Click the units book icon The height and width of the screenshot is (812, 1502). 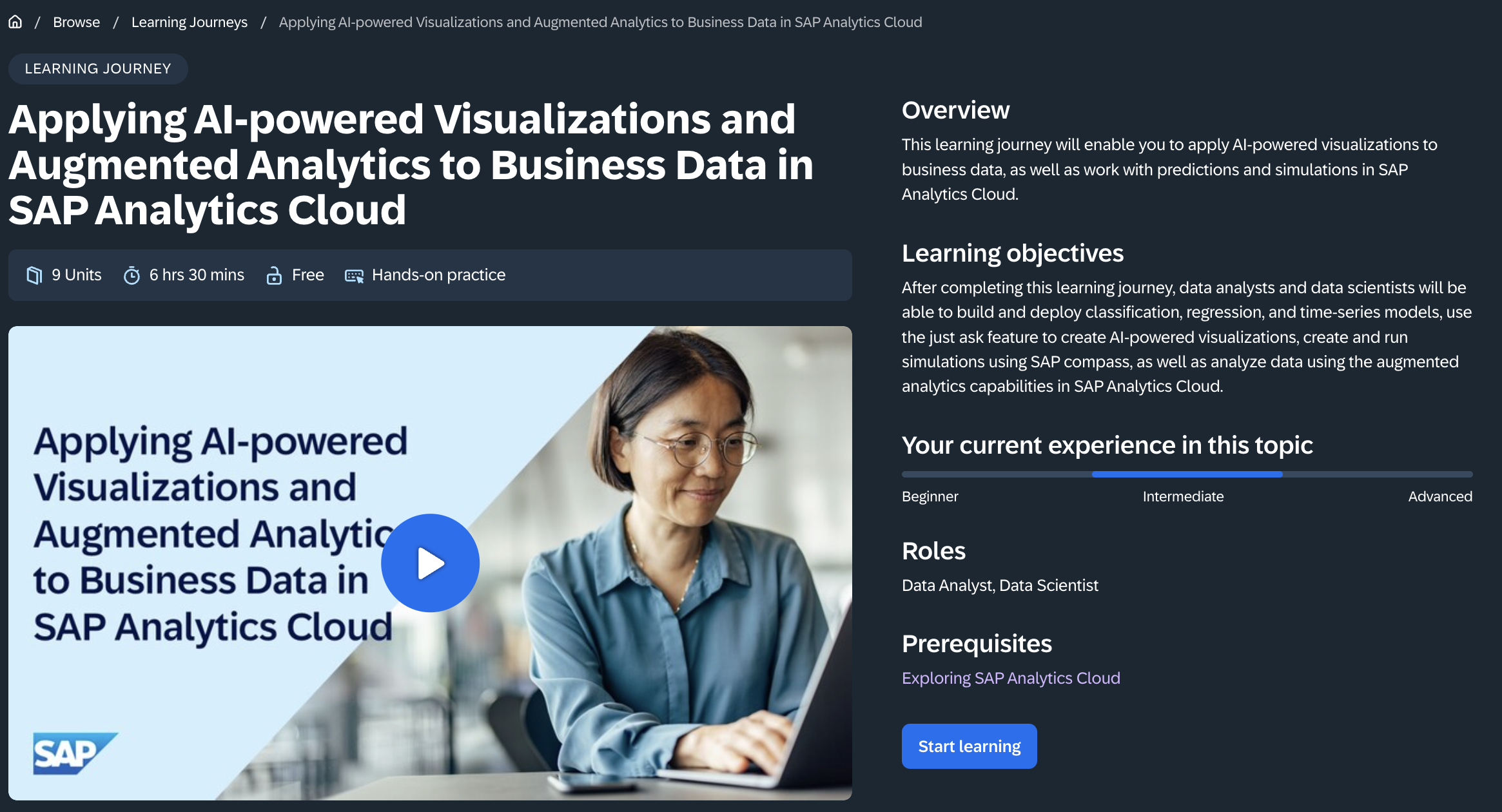(x=34, y=275)
